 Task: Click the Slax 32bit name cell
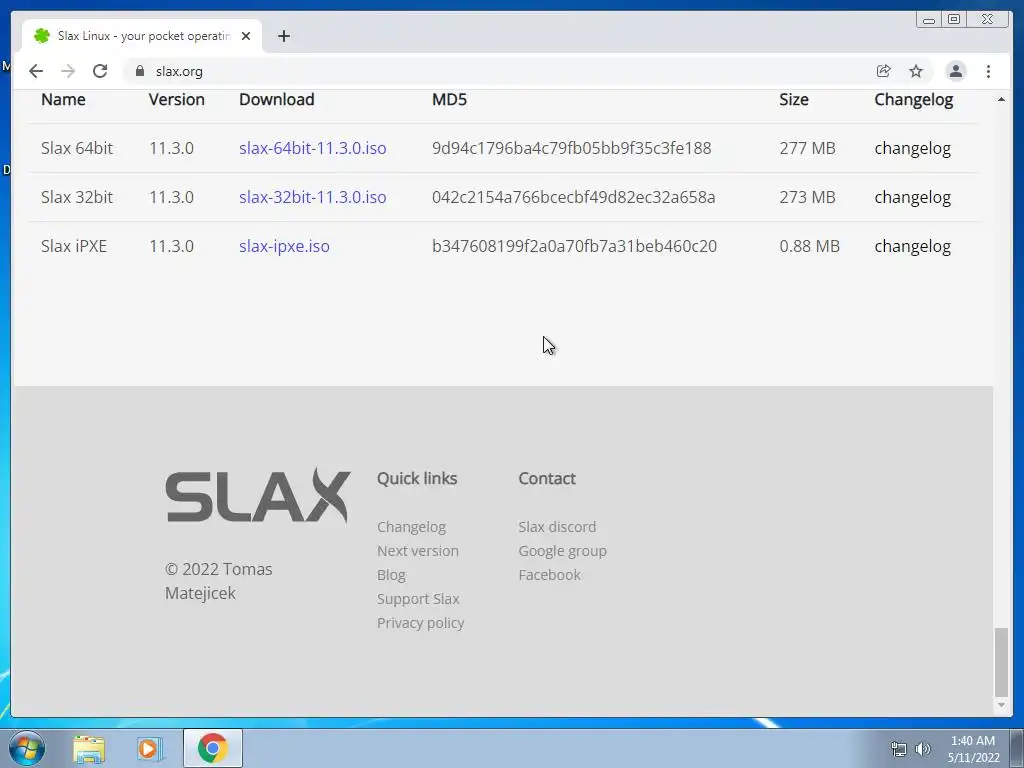coord(77,197)
